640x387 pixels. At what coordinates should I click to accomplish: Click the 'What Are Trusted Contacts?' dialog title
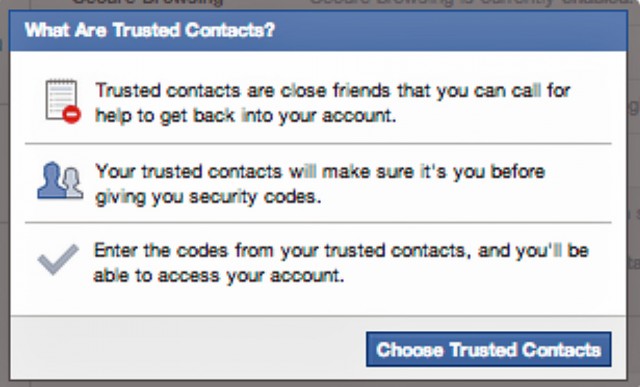click(150, 30)
